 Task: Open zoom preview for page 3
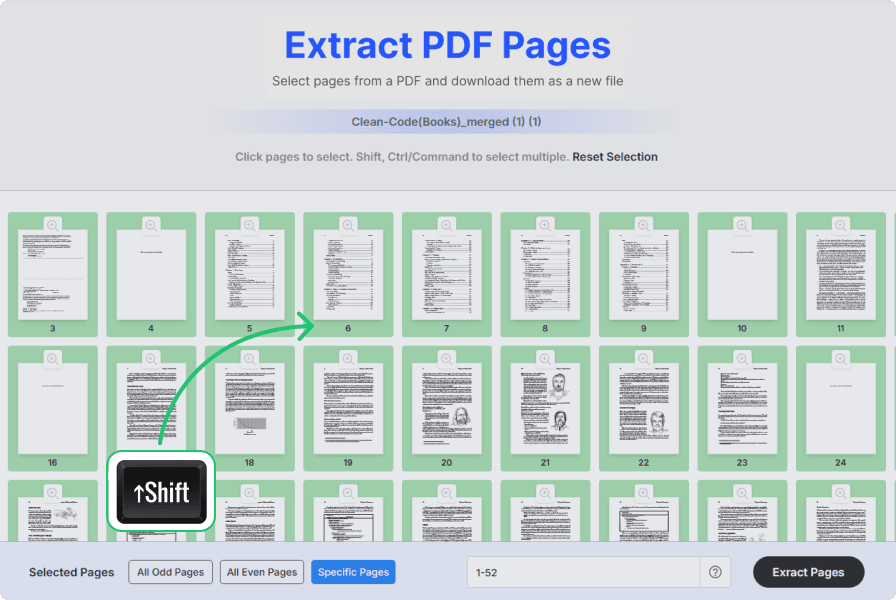52,224
